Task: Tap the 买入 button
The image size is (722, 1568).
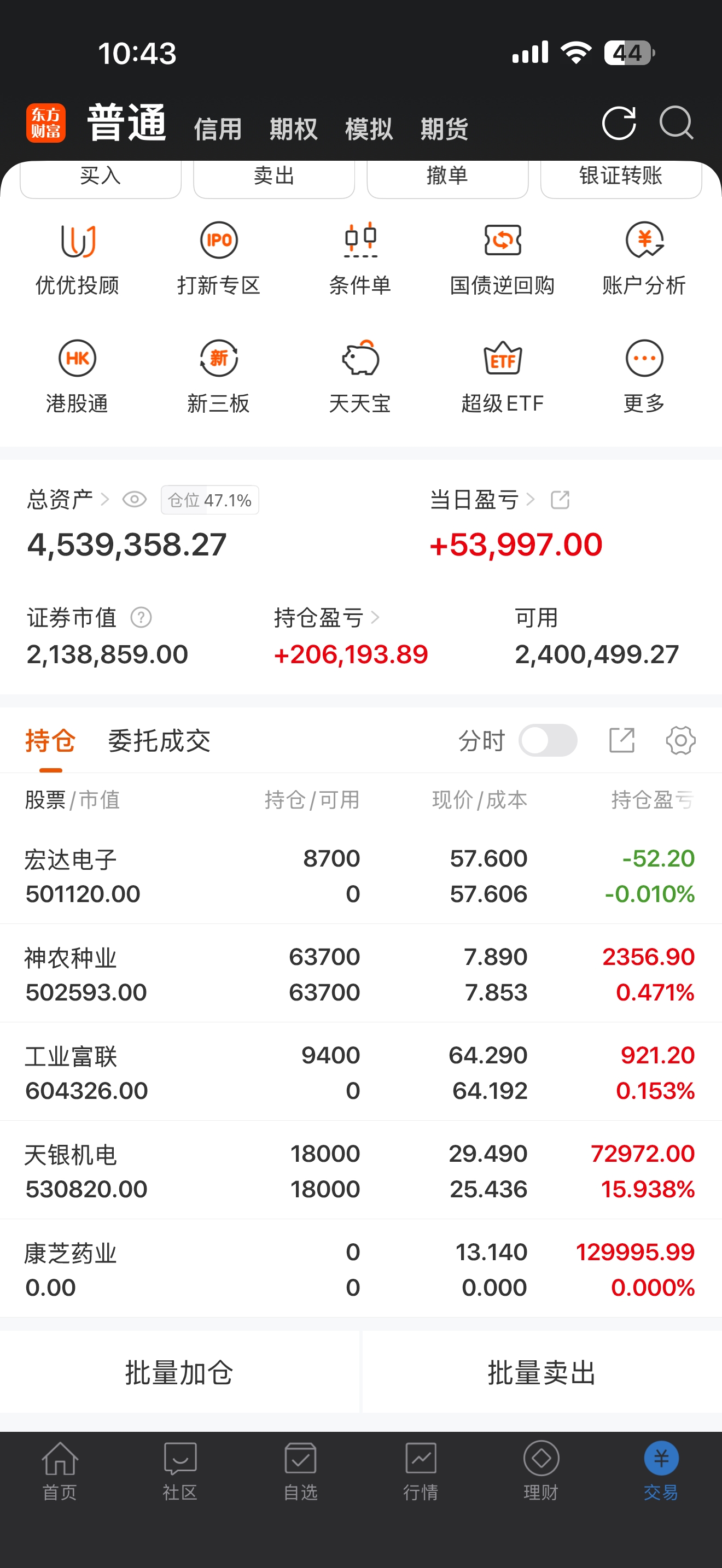Action: tap(101, 177)
